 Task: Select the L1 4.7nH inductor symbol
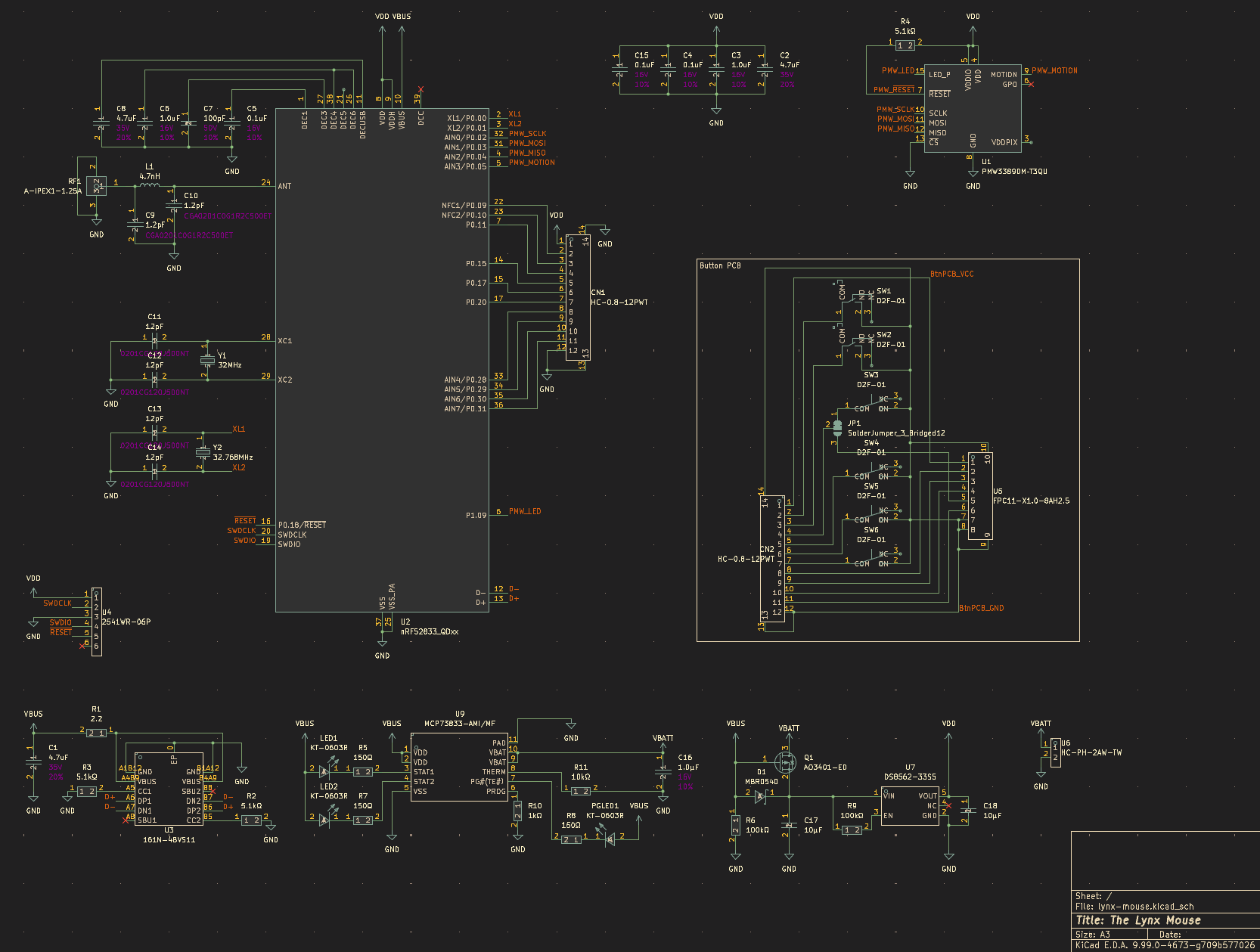pos(150,182)
